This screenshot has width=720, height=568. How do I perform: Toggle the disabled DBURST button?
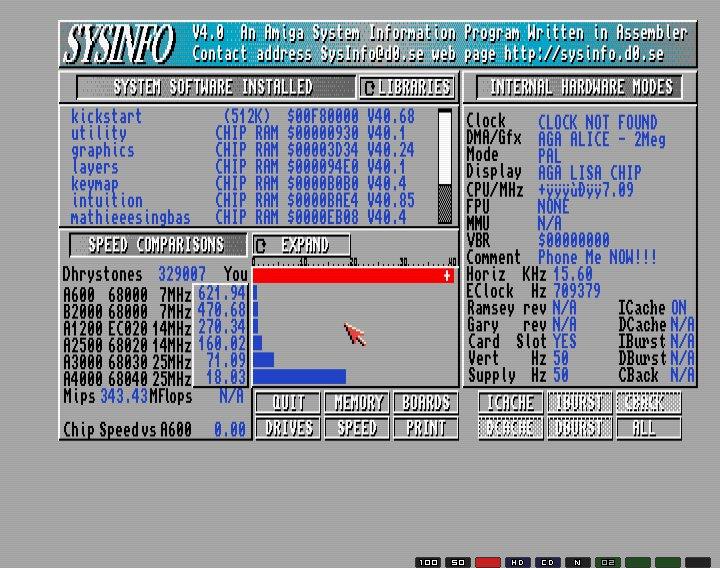tap(579, 428)
